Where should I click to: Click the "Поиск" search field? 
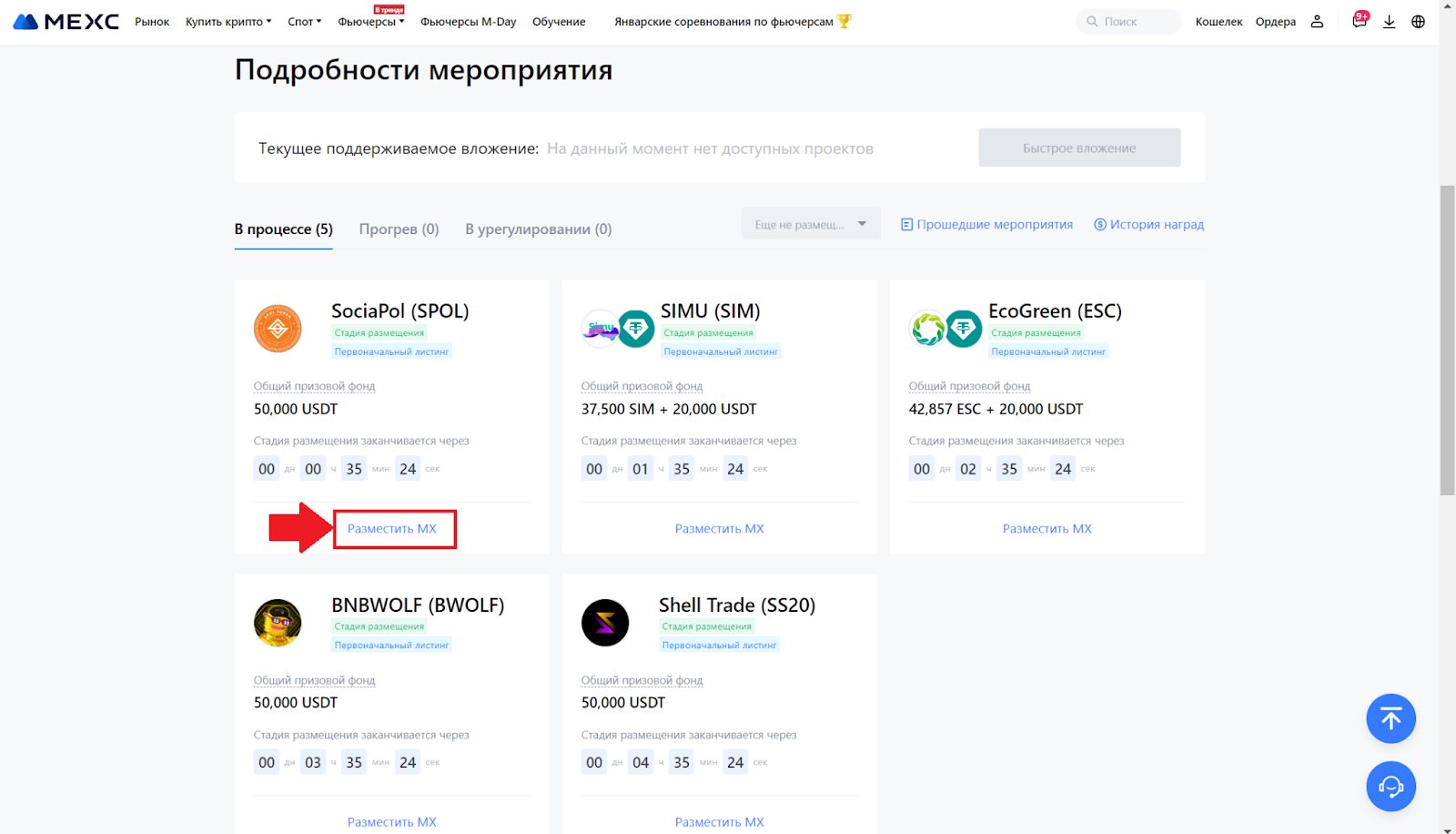coord(1128,22)
